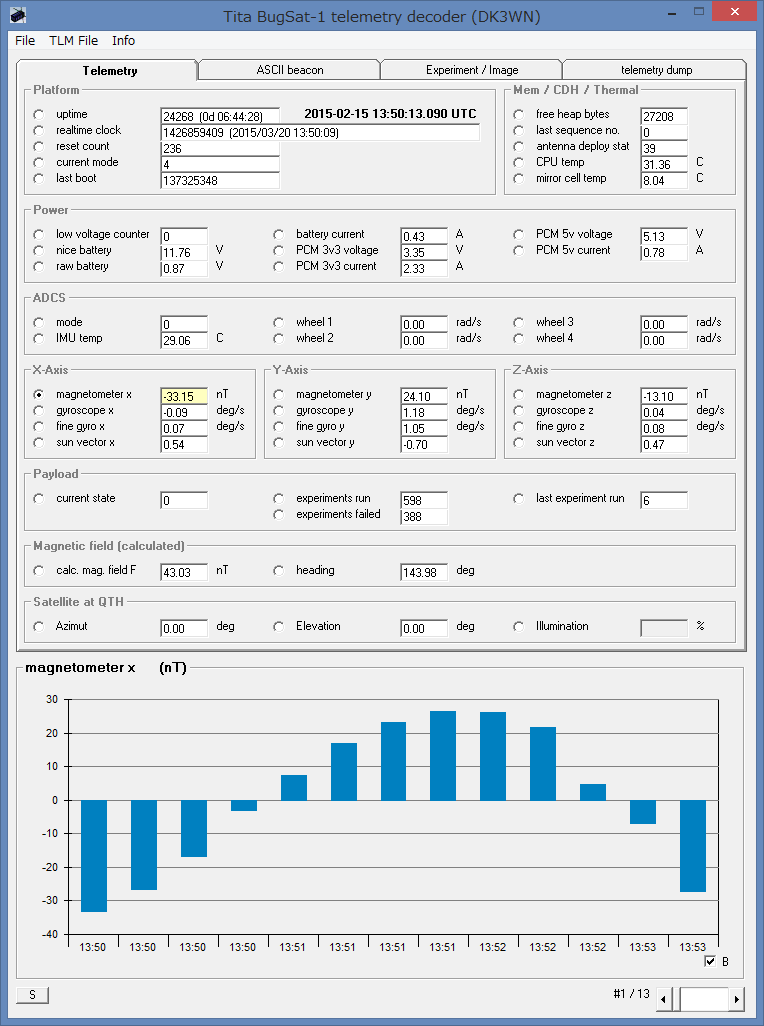Pick the Azimut radio button
Viewport: 764px width, 1026px height.
pyautogui.click(x=39, y=626)
